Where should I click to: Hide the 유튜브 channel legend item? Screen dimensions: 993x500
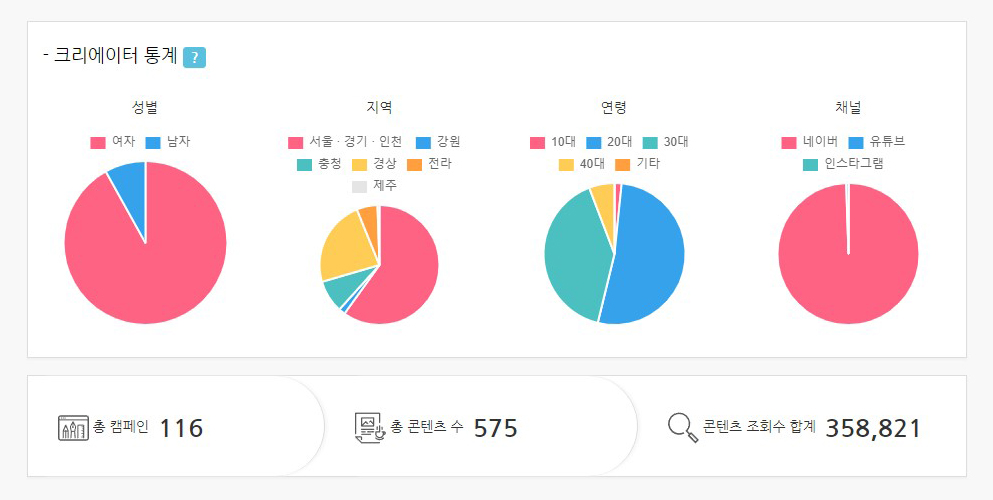876,142
